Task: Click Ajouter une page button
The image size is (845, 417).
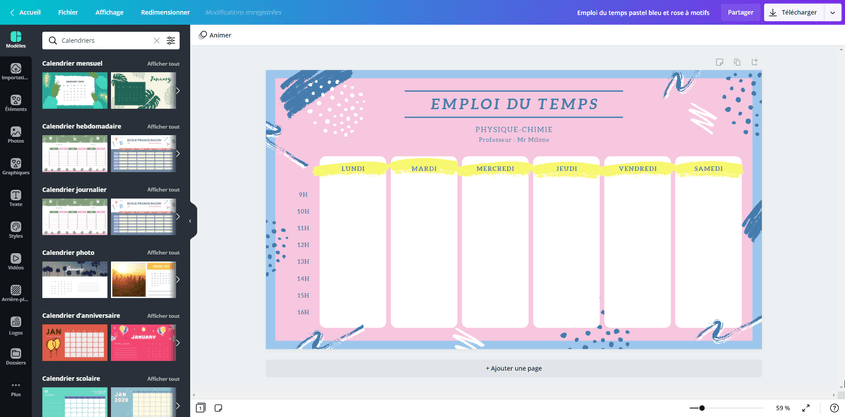Action: point(513,368)
